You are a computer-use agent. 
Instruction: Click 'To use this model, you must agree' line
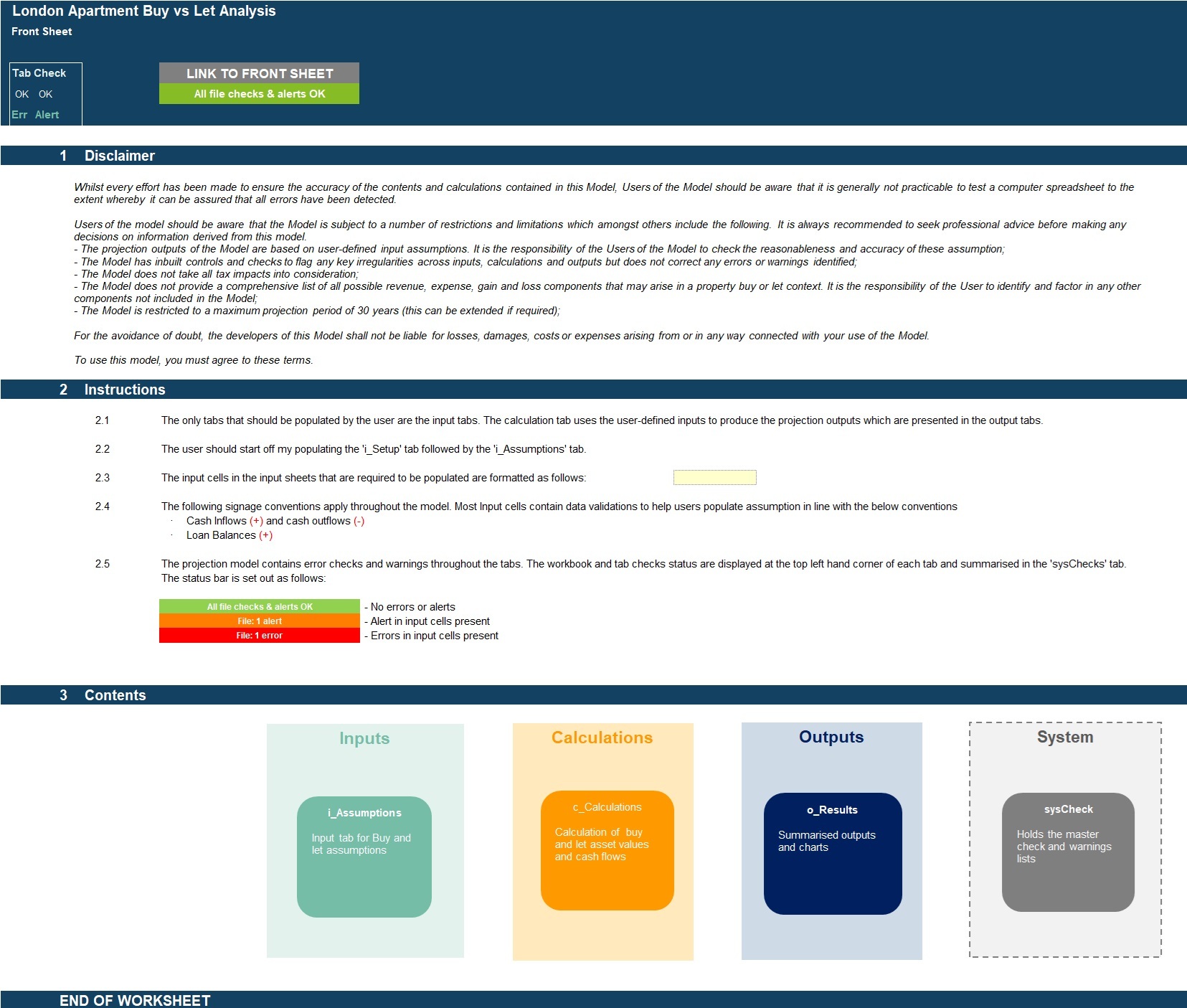point(194,360)
